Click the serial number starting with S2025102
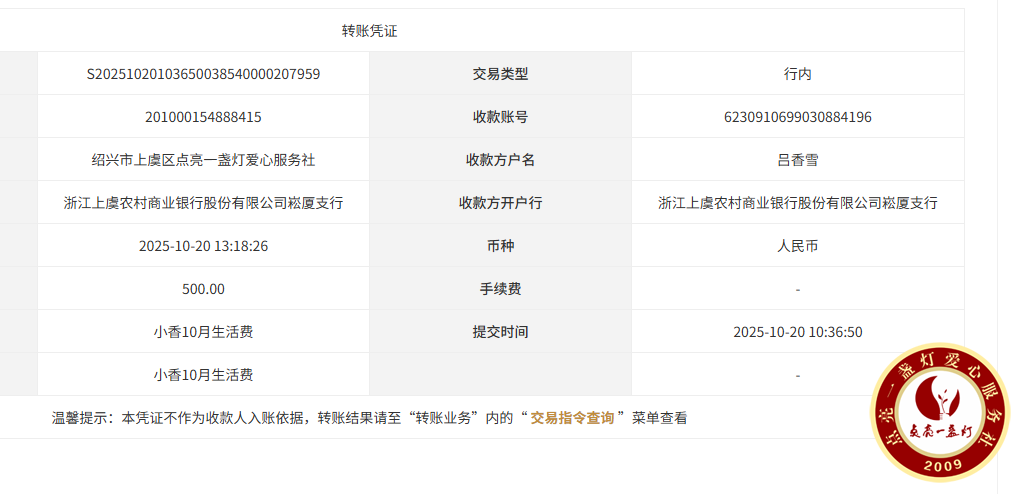 (204, 74)
